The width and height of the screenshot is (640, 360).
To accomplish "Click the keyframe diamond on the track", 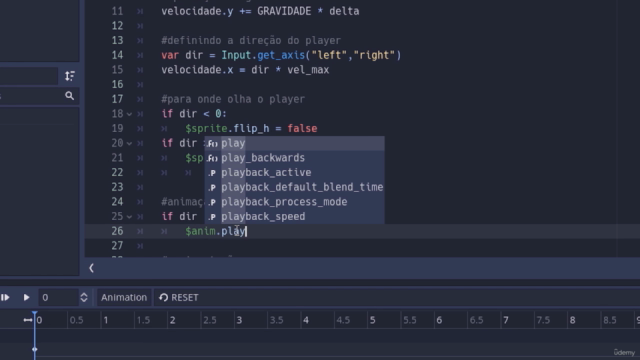I will coord(35,349).
